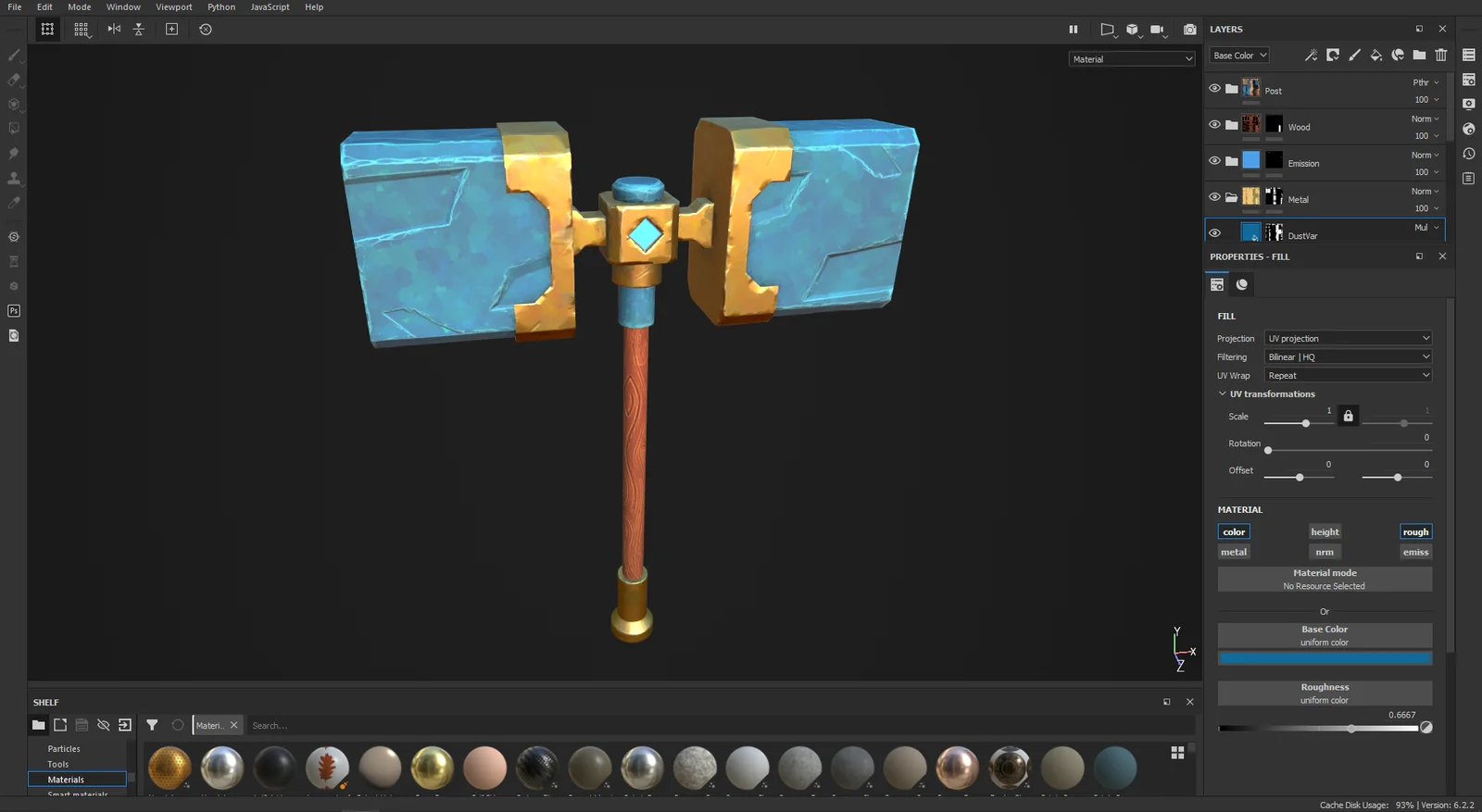Change Wood layer Norm blend mode

click(x=1425, y=119)
